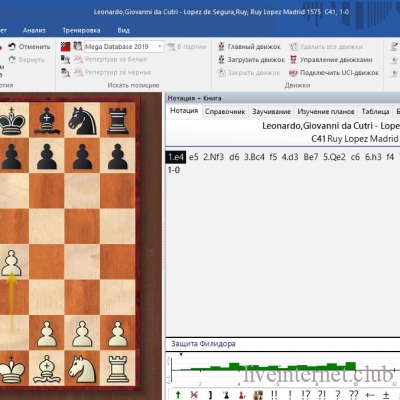Click the green up-arrow promote variation icon
The width and height of the screenshot is (400, 400).
click(178, 395)
